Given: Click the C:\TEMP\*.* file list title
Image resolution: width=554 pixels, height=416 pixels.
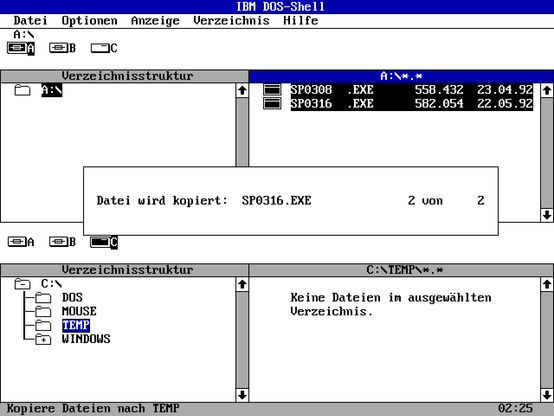Looking at the screenshot, I should (x=401, y=270).
